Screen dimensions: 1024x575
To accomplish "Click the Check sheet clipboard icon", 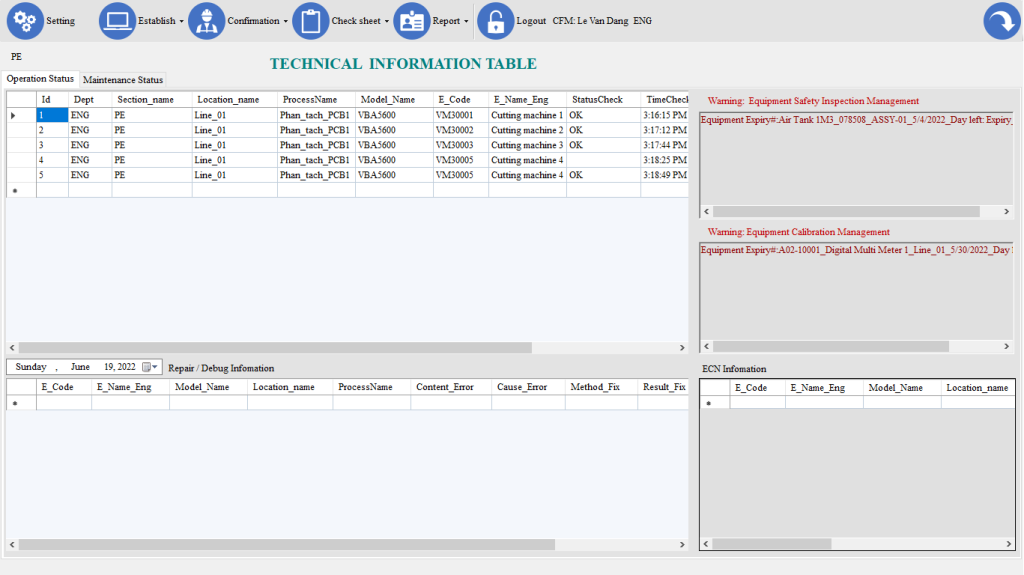I will pyautogui.click(x=311, y=21).
